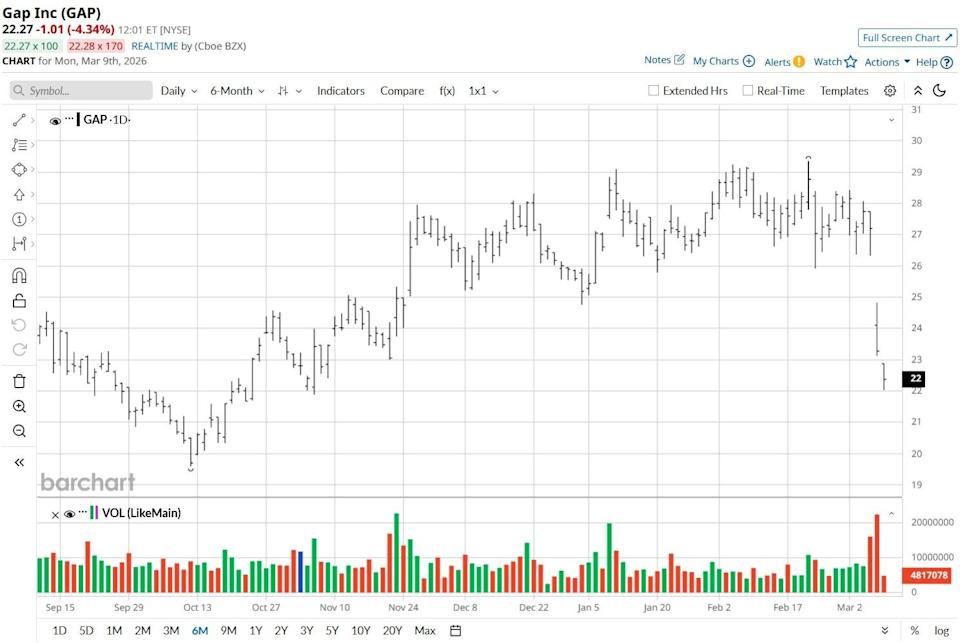Zoom in using the magnifier plus icon
The image size is (960, 643).
[x=19, y=406]
